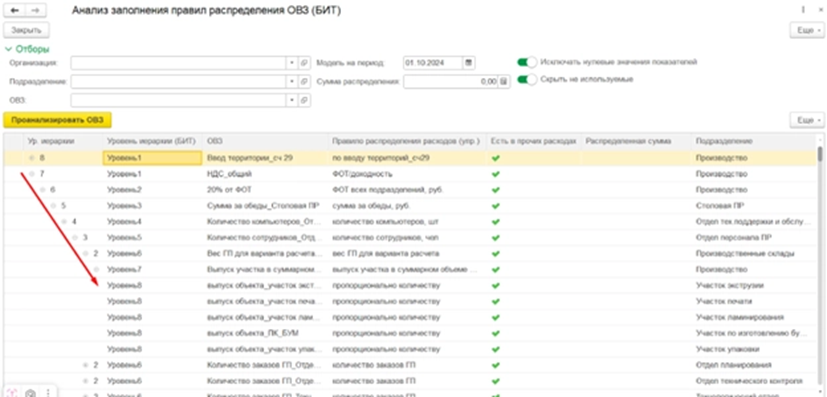Click the open-link icon for Подразделение
This screenshot has height=397, width=827.
[x=304, y=82]
